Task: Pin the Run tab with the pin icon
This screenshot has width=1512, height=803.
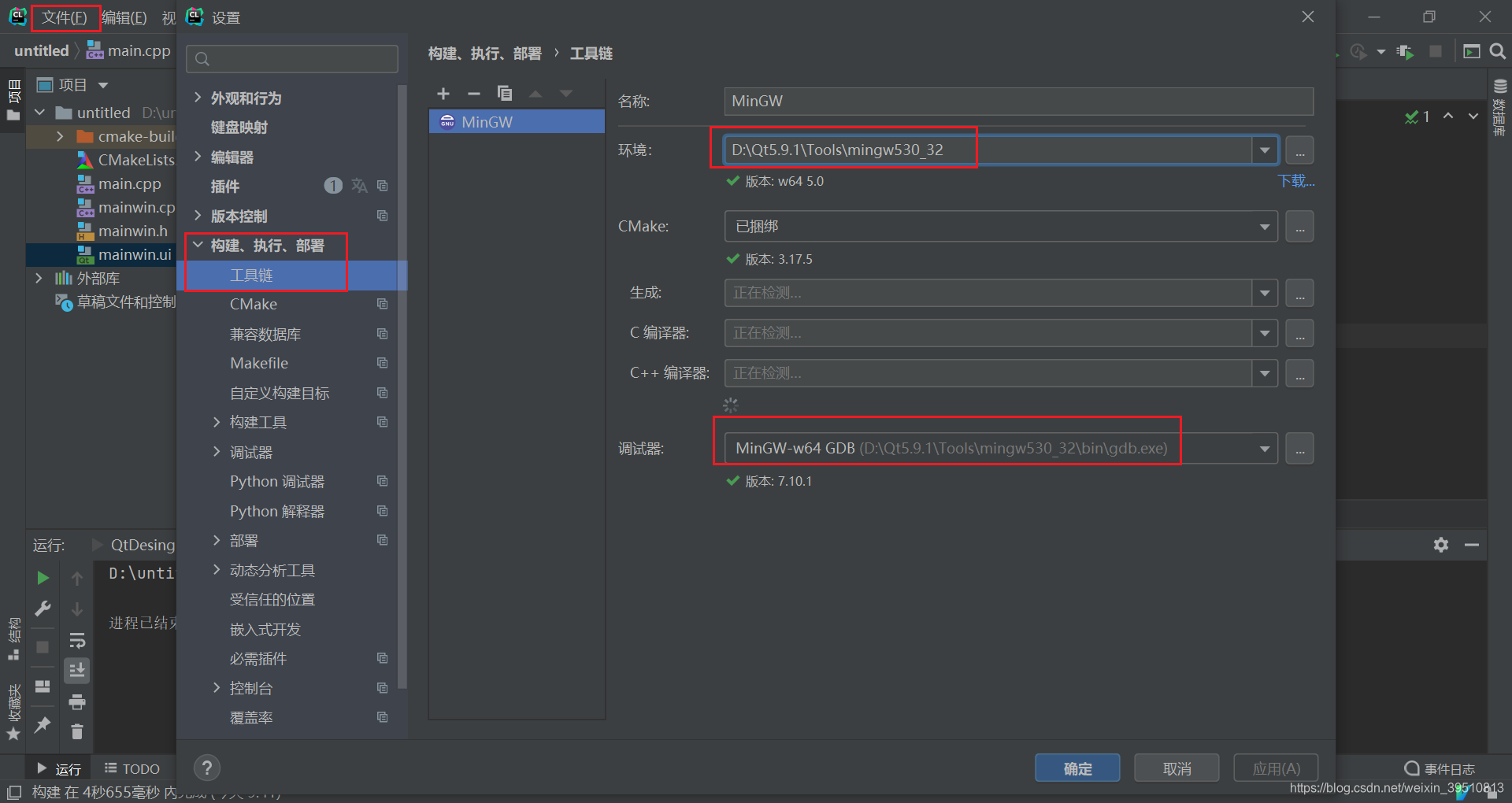Action: pyautogui.click(x=43, y=724)
